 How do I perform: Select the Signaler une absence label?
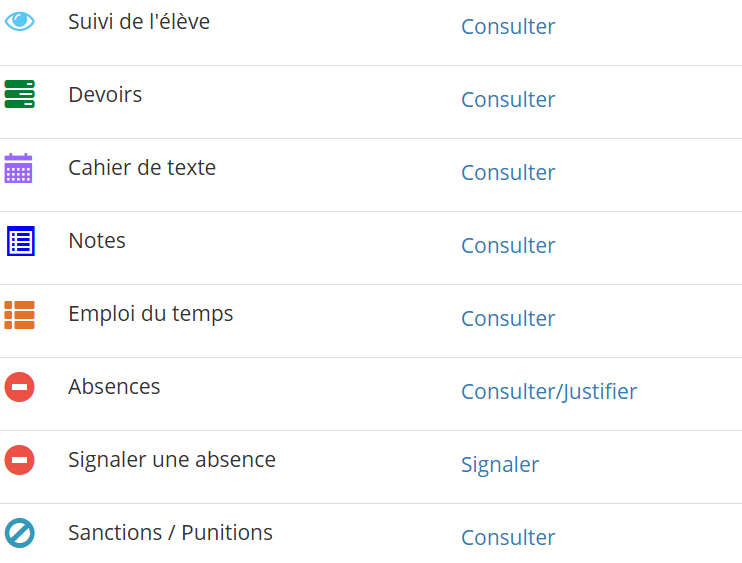tap(171, 460)
